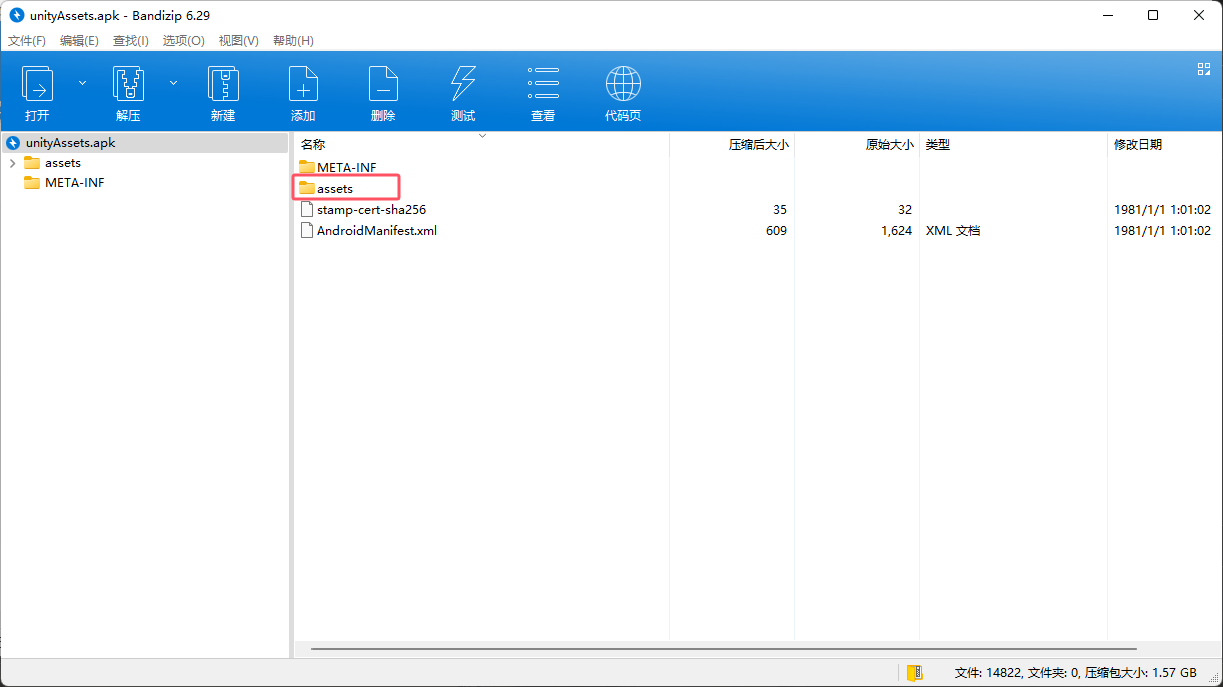
Task: Click compressed size 609 of AndroidManifest.xml
Action: [776, 230]
